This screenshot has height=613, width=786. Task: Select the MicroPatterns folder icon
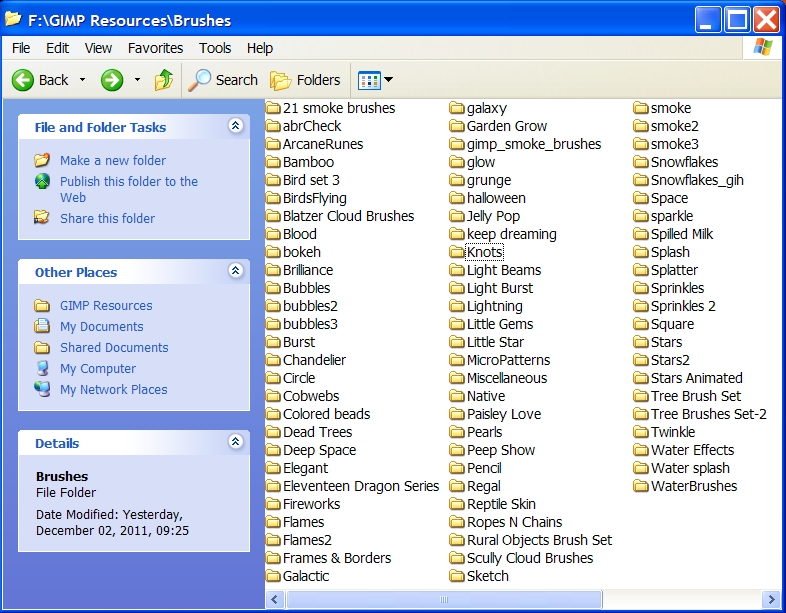click(x=457, y=360)
